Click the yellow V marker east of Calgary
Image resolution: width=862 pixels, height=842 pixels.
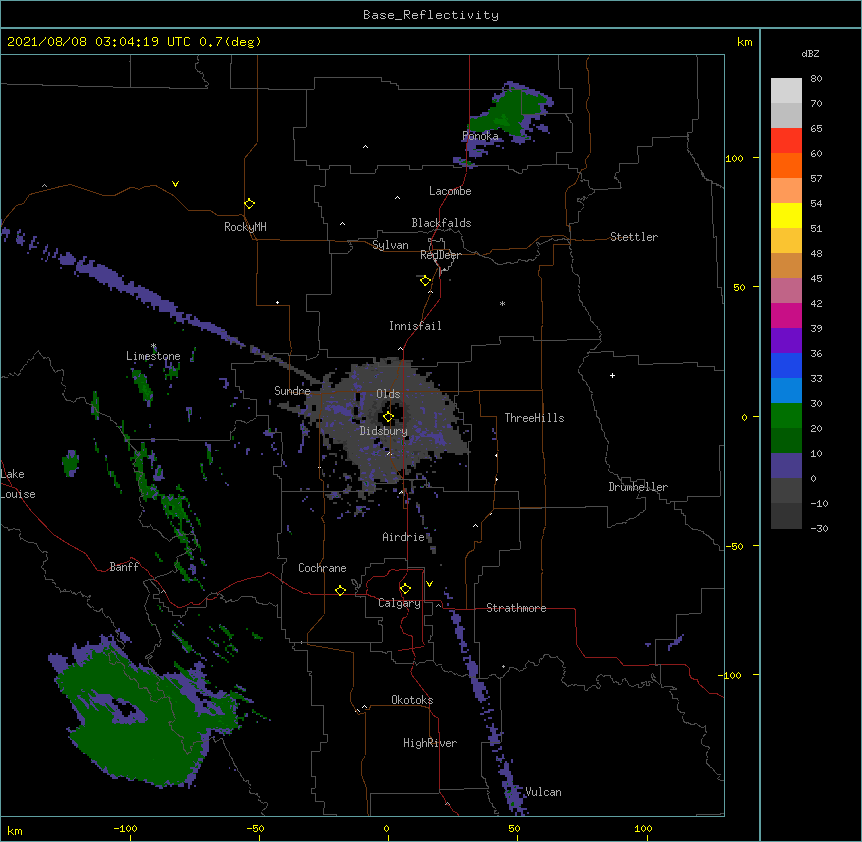[x=429, y=584]
